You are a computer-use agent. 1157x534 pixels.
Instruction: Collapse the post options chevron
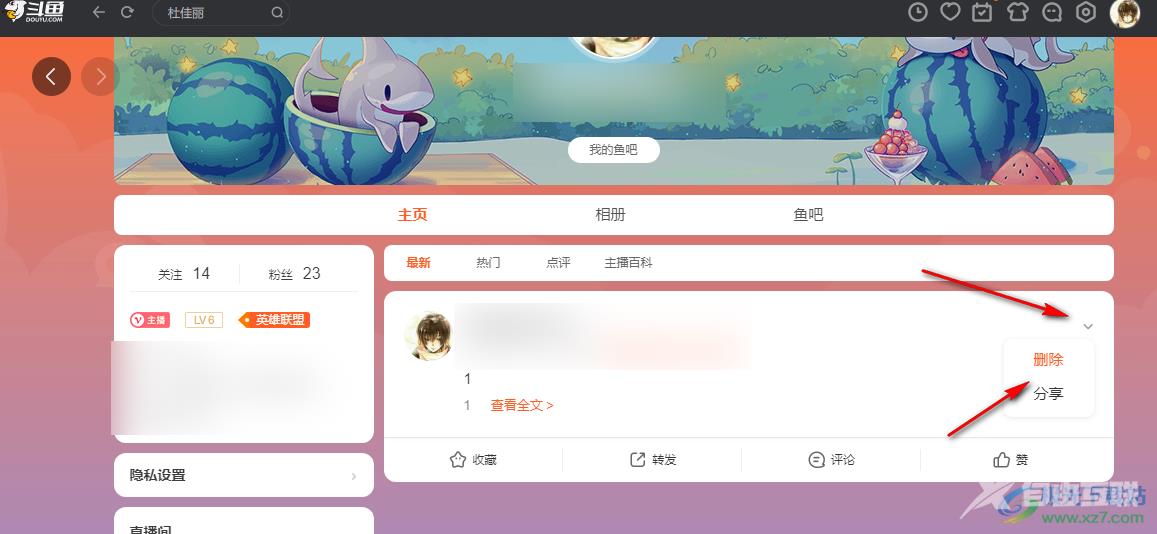[x=1088, y=326]
